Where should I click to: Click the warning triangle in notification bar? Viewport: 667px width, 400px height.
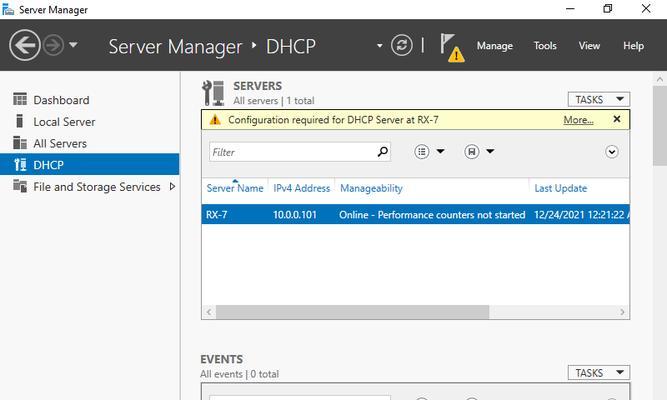(215, 120)
